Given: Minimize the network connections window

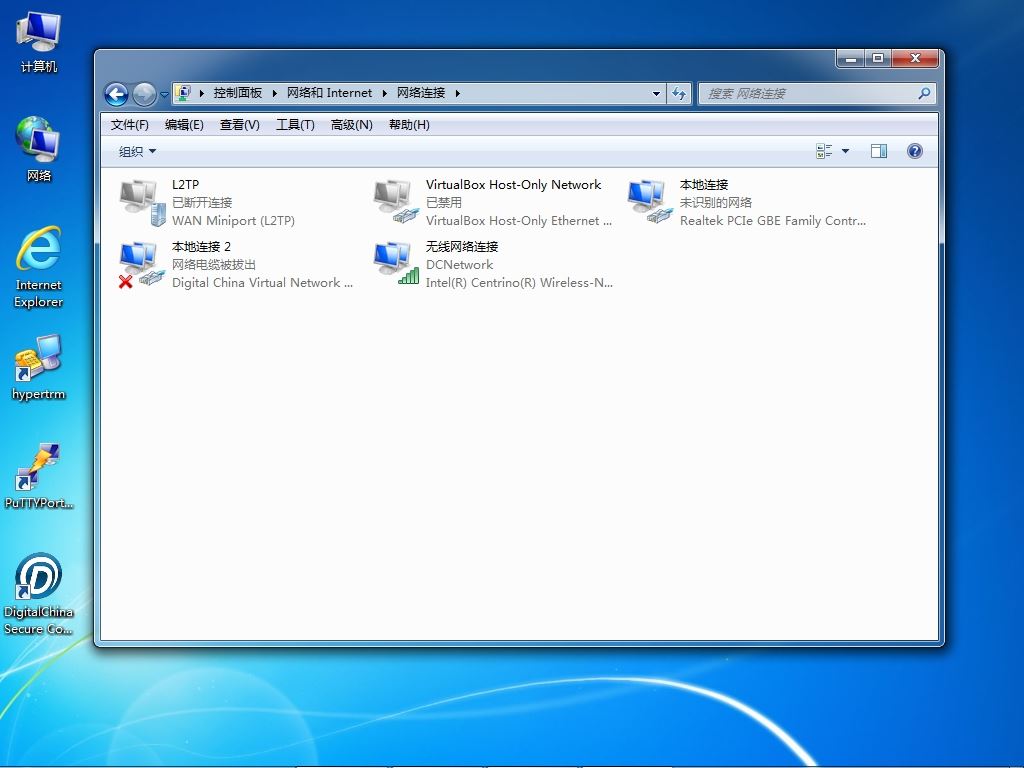Looking at the screenshot, I should click(x=851, y=59).
